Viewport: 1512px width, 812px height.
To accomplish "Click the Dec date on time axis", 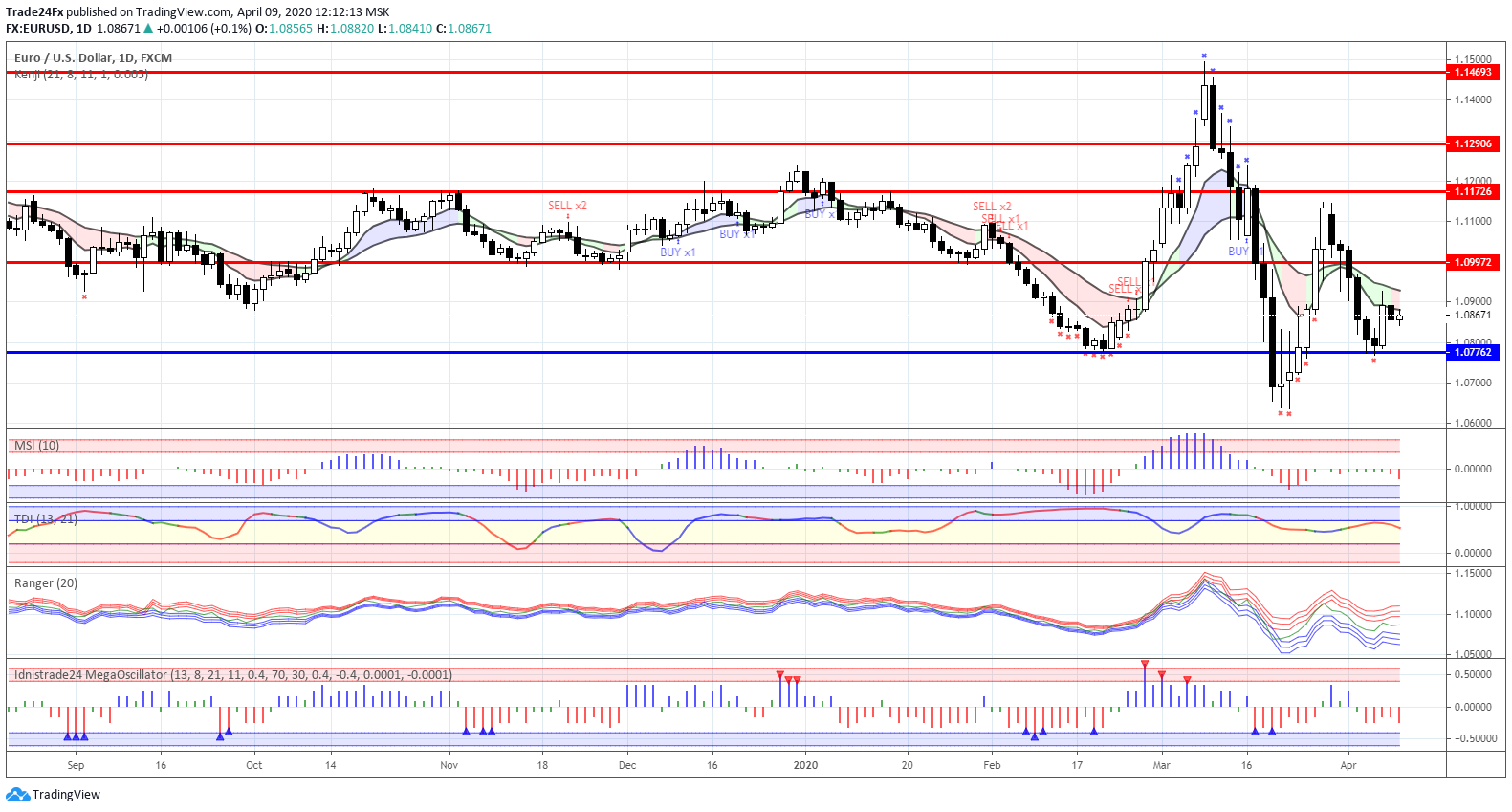I will (x=627, y=765).
